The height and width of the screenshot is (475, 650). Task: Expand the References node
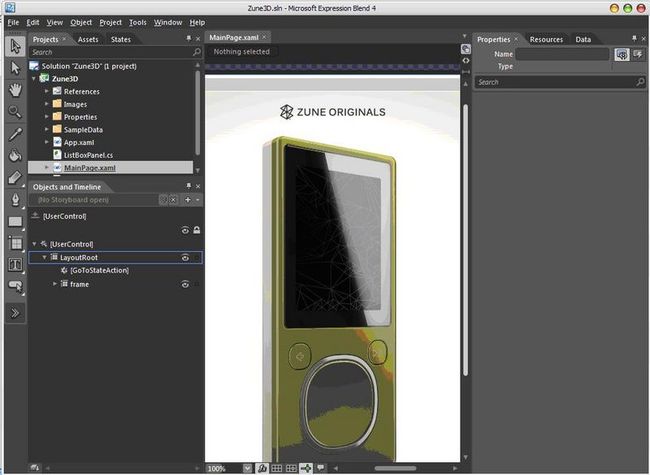pyautogui.click(x=47, y=91)
